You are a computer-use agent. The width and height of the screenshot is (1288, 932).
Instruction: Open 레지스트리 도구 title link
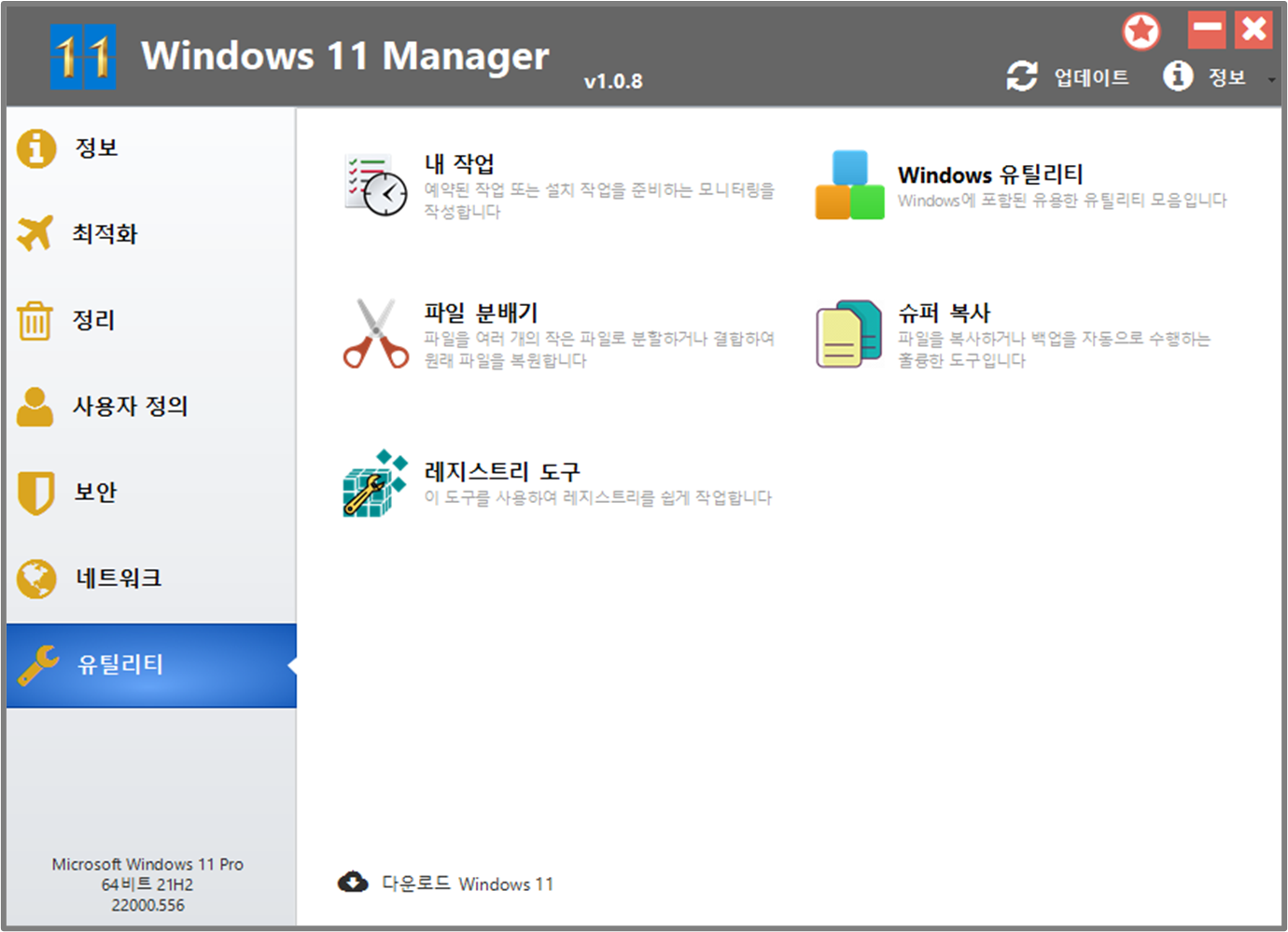click(502, 471)
